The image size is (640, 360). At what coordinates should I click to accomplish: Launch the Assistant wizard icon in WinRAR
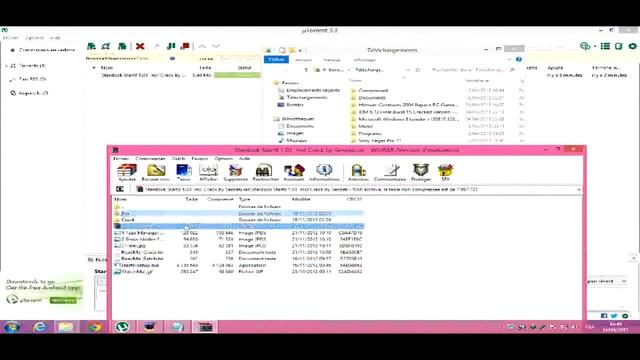[x=294, y=172]
